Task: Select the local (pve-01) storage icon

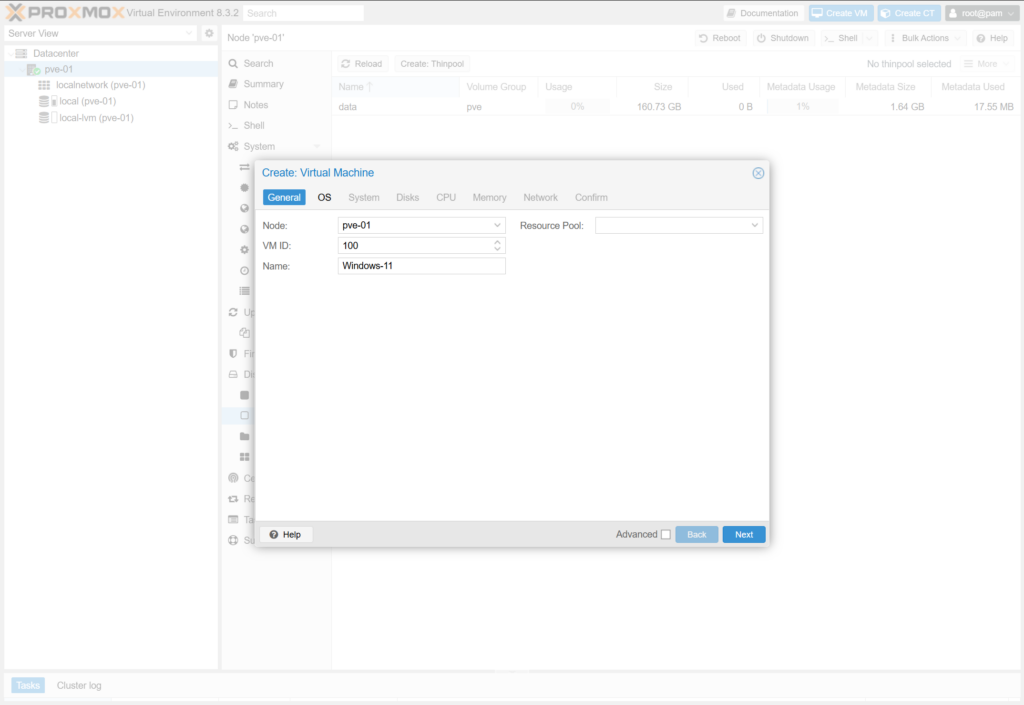Action: coord(44,101)
